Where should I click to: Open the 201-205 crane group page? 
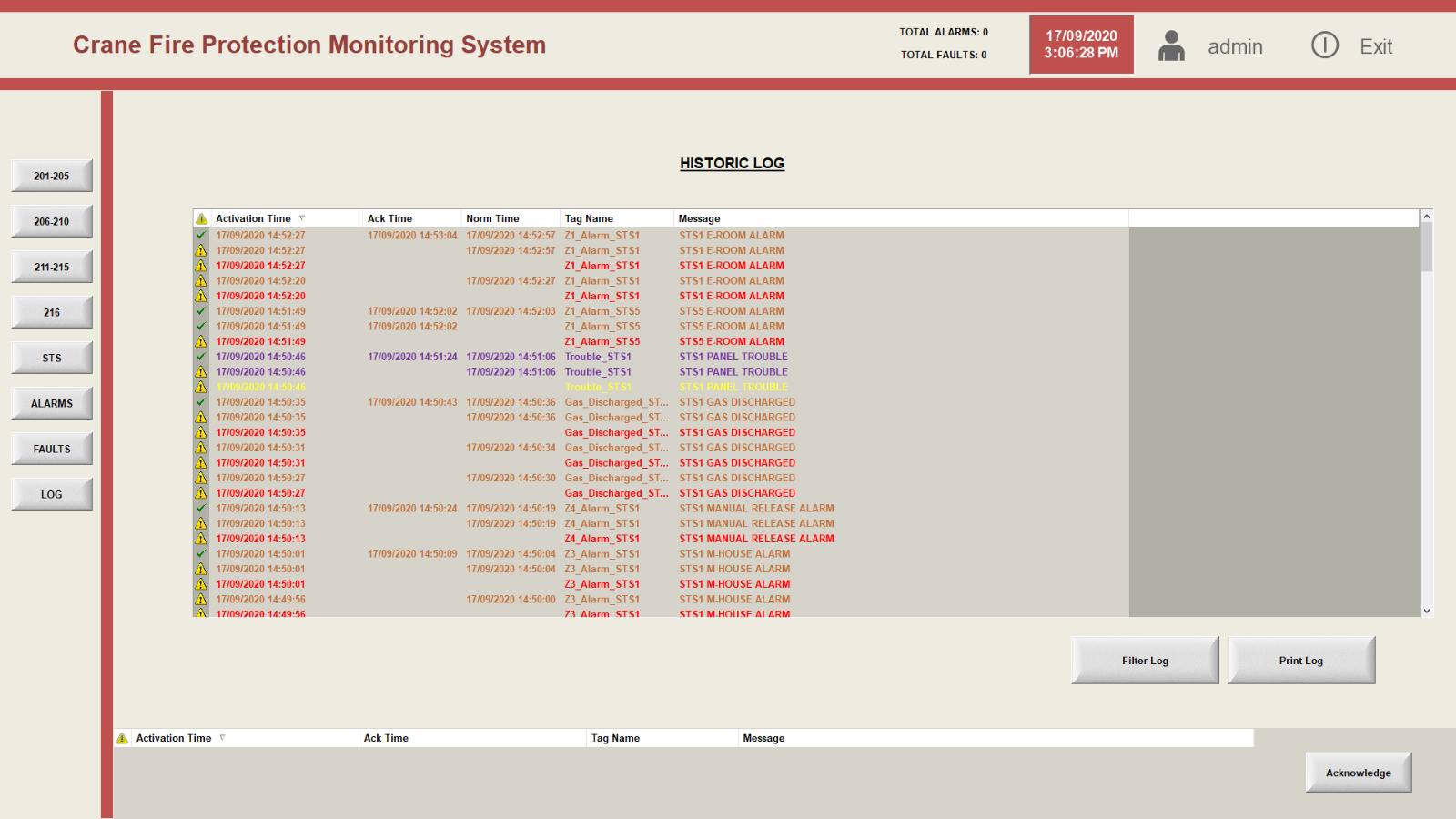(x=52, y=176)
